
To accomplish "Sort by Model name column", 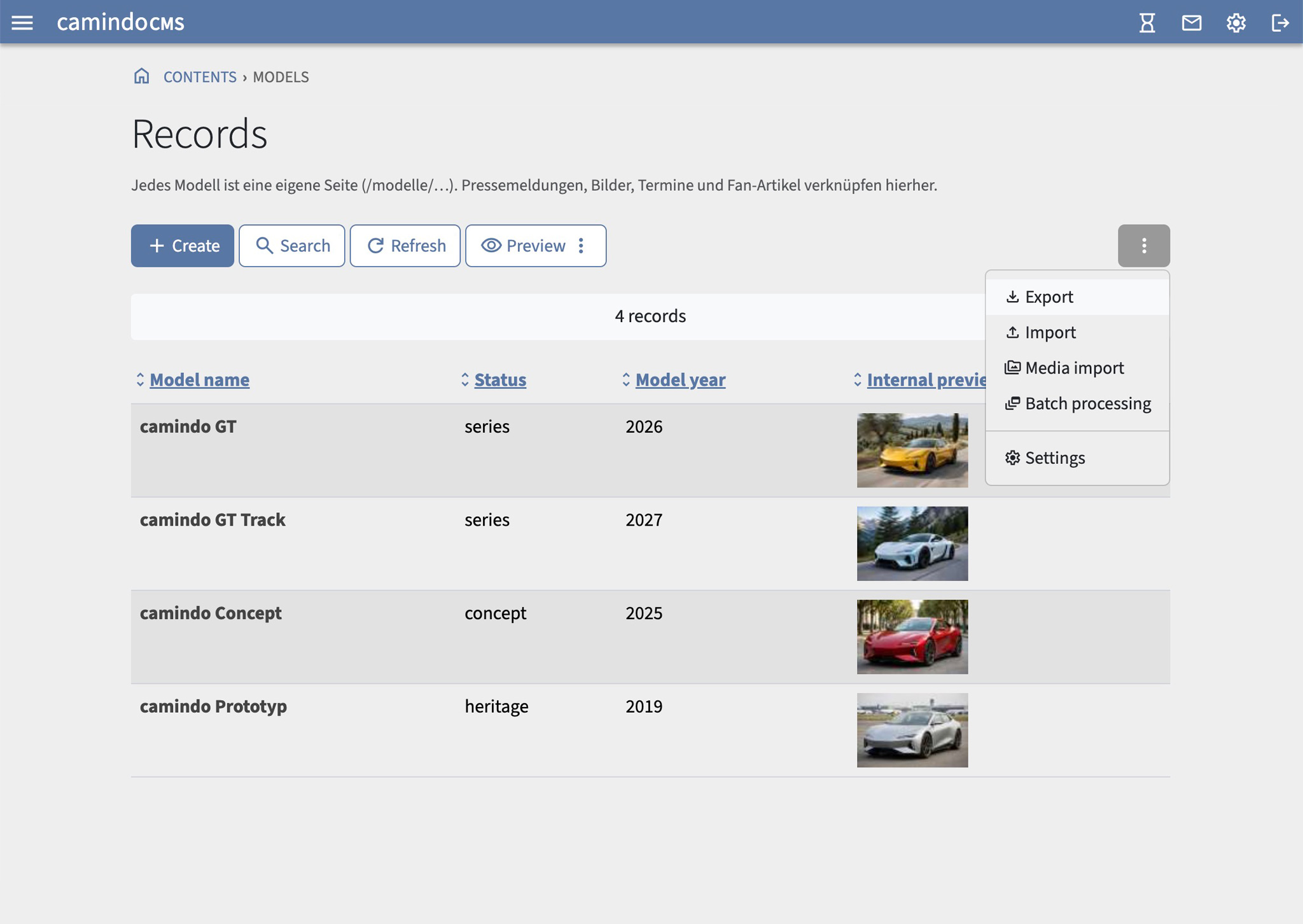I will point(199,380).
